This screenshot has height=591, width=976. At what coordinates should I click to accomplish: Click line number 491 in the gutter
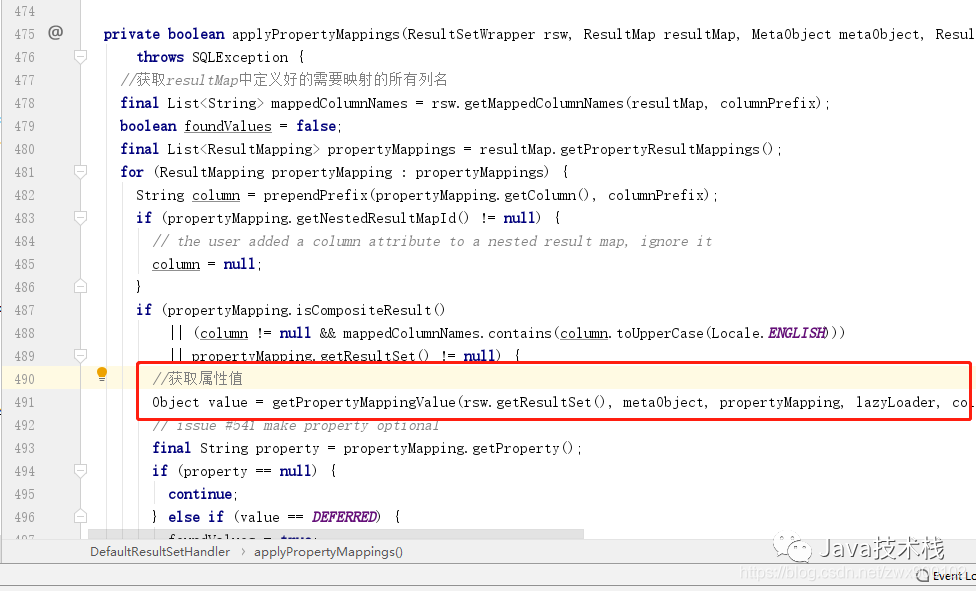click(x=25, y=402)
